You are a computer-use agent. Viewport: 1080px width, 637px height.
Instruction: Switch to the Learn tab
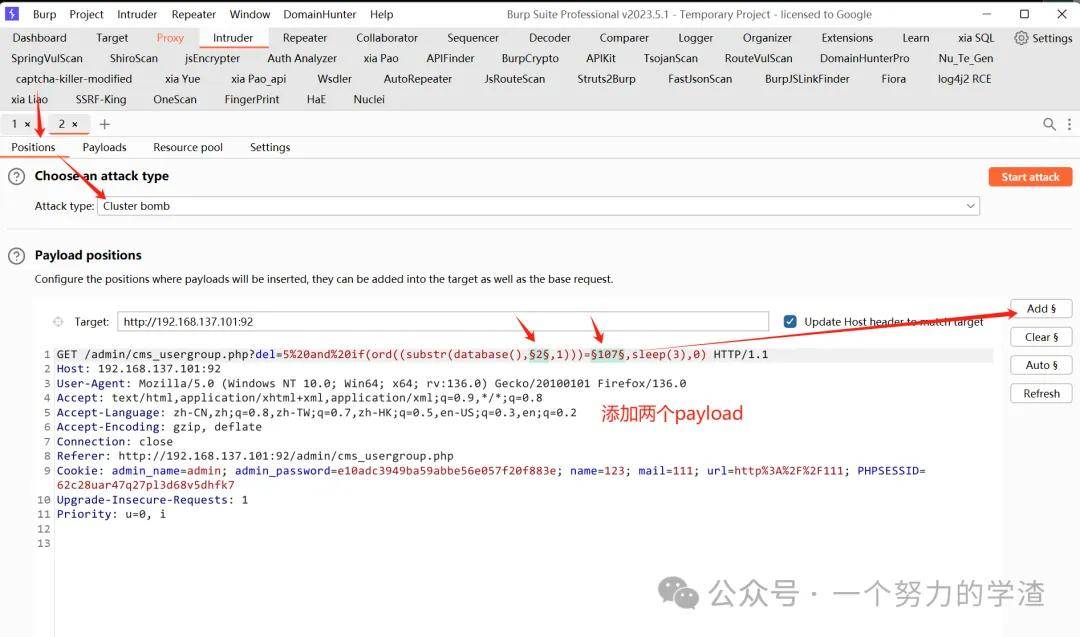click(916, 38)
